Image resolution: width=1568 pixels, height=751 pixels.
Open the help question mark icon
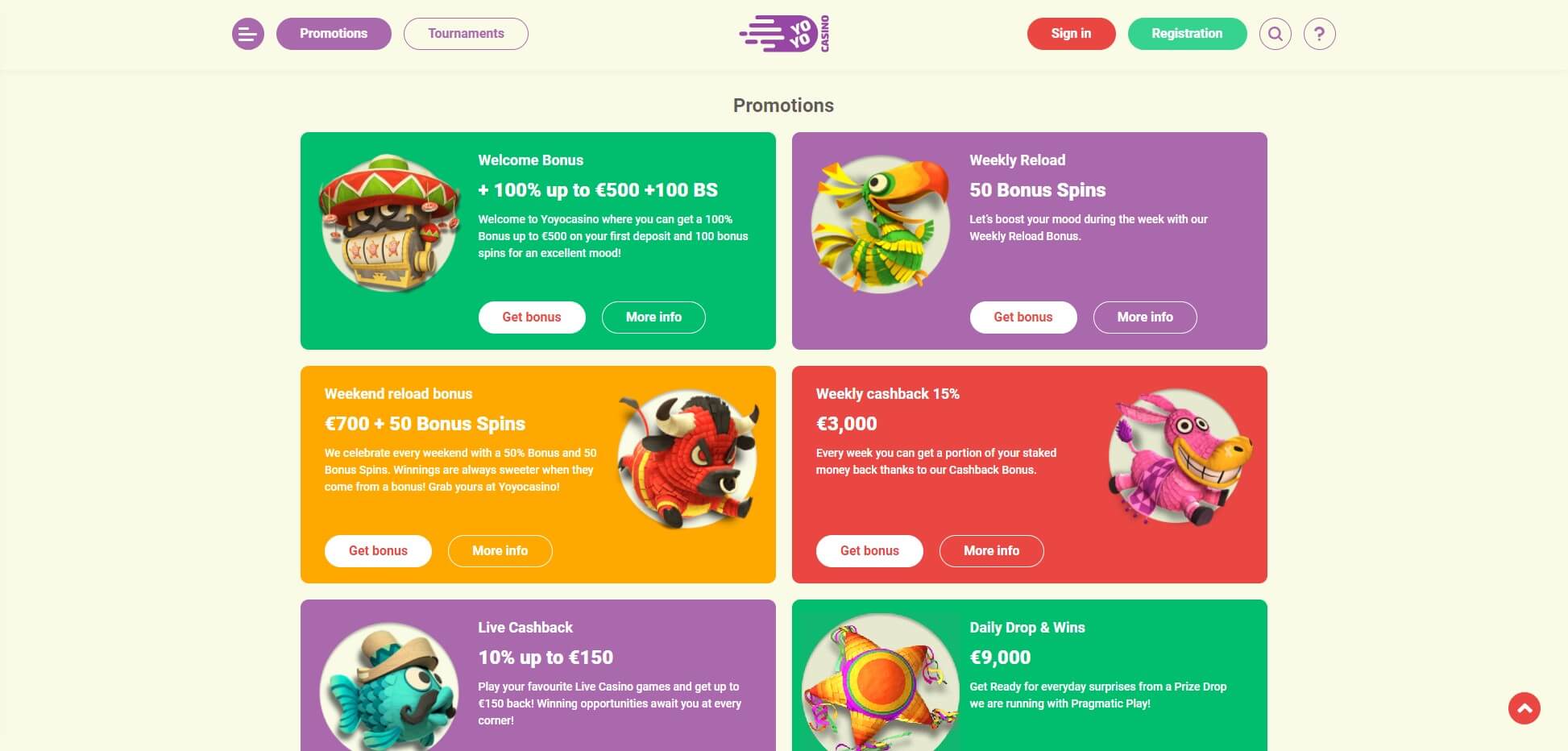click(x=1319, y=34)
